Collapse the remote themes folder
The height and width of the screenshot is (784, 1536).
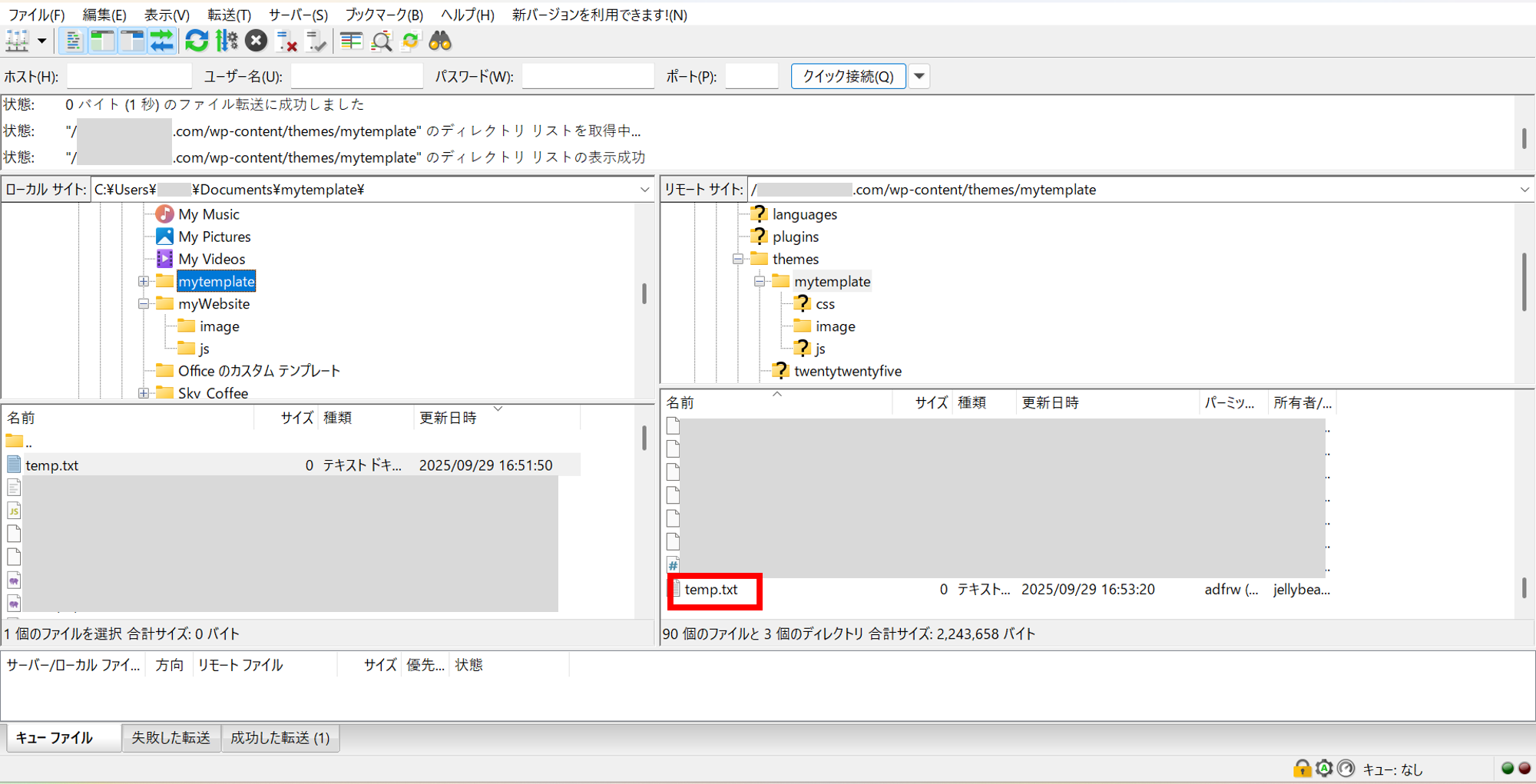(x=738, y=260)
